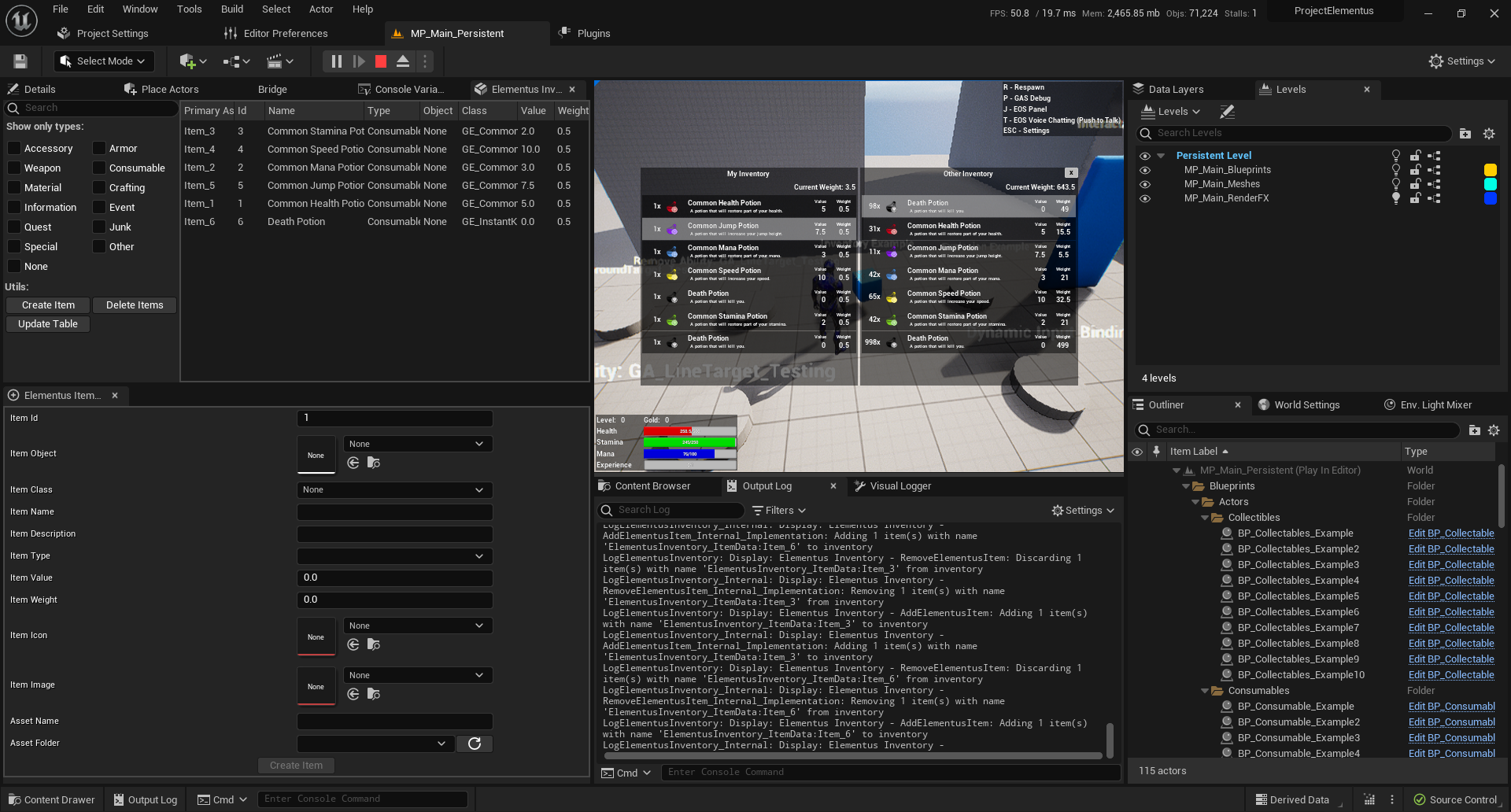This screenshot has height=812, width=1511.
Task: Open the Item Class dropdown
Action: point(393,489)
